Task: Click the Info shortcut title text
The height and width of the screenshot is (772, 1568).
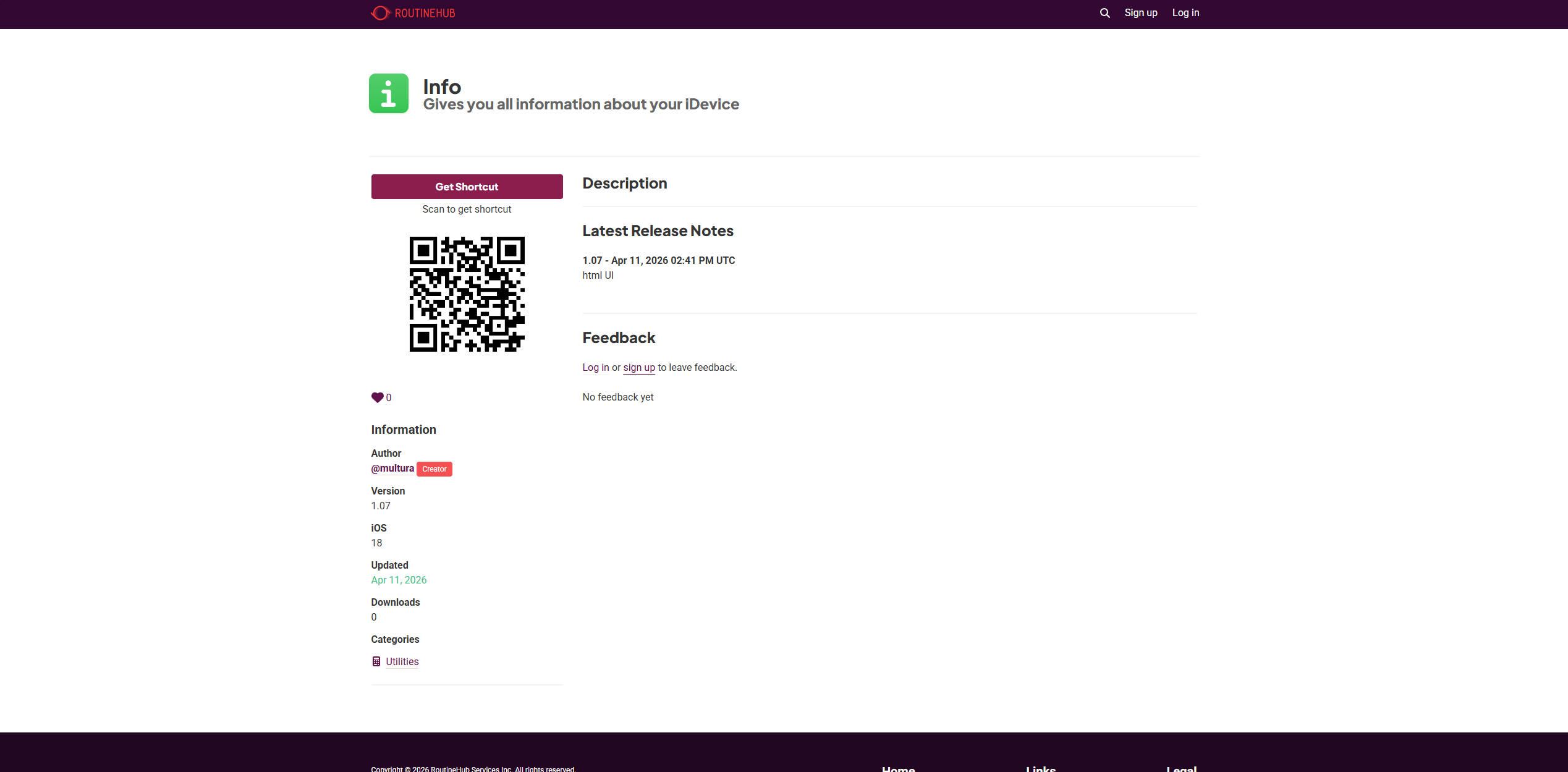Action: coord(442,87)
